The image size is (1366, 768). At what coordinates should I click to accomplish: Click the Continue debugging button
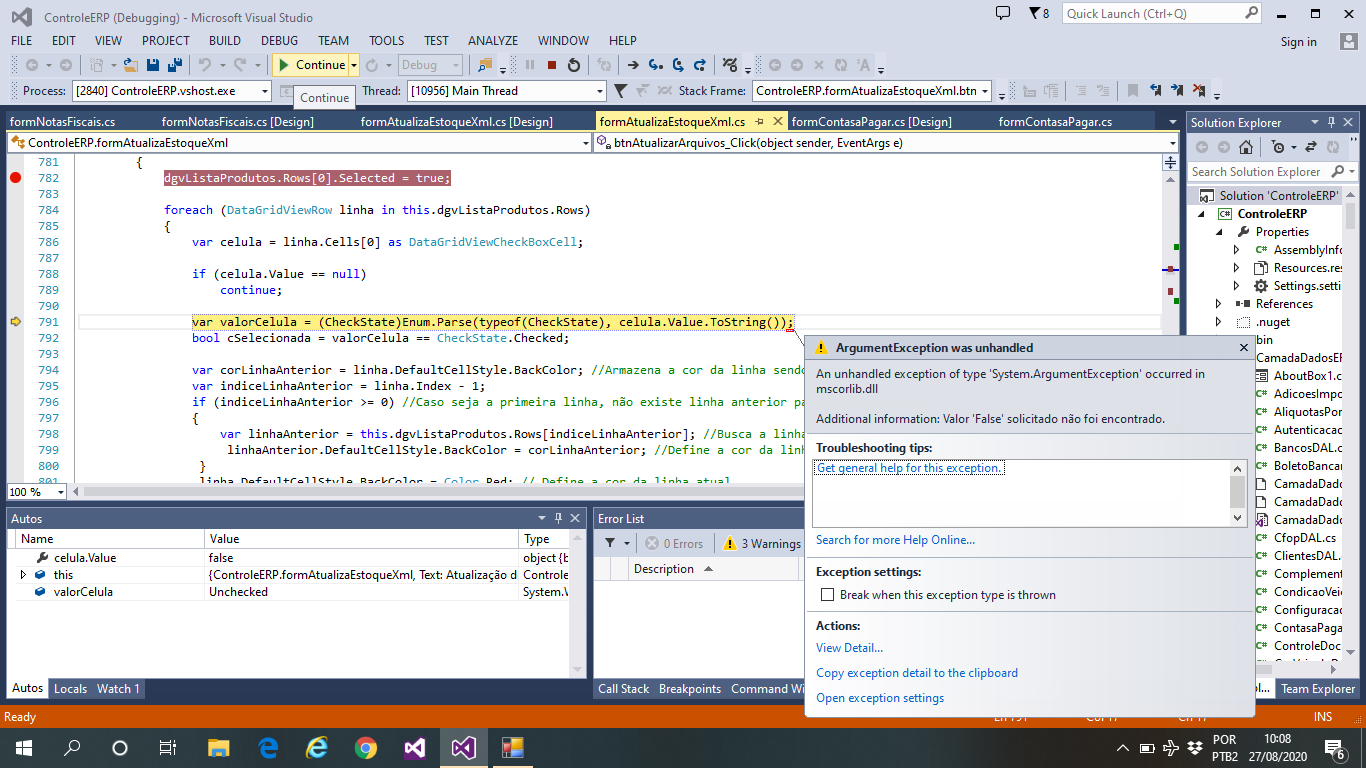tap(311, 65)
